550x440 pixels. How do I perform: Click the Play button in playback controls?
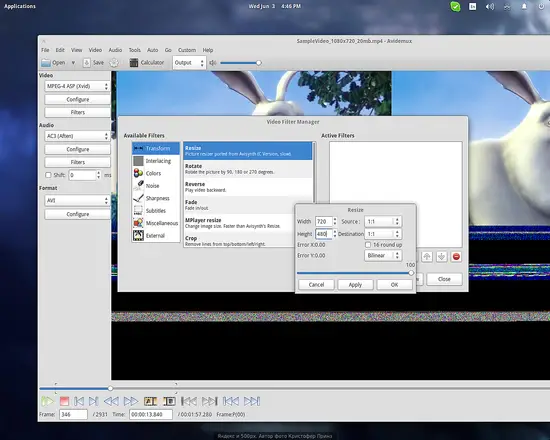(x=47, y=401)
